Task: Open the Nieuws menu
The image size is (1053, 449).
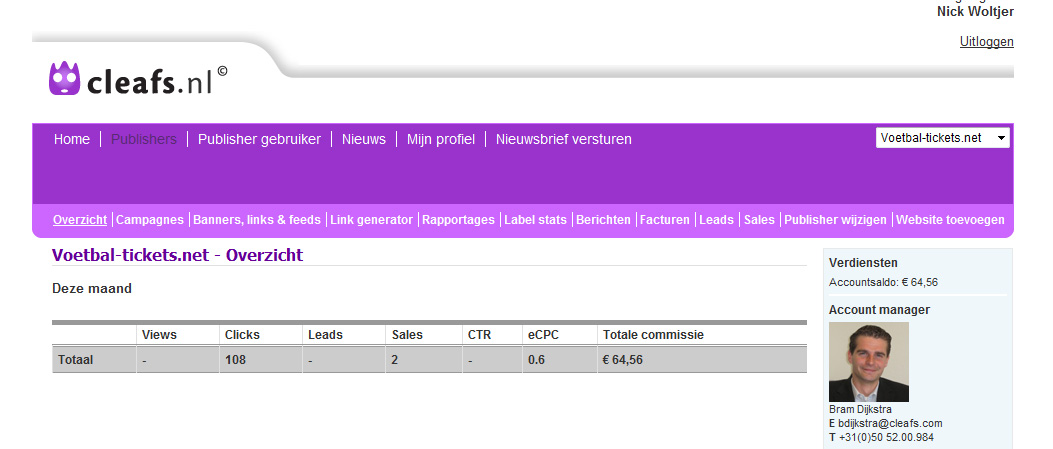Action: pyautogui.click(x=364, y=139)
